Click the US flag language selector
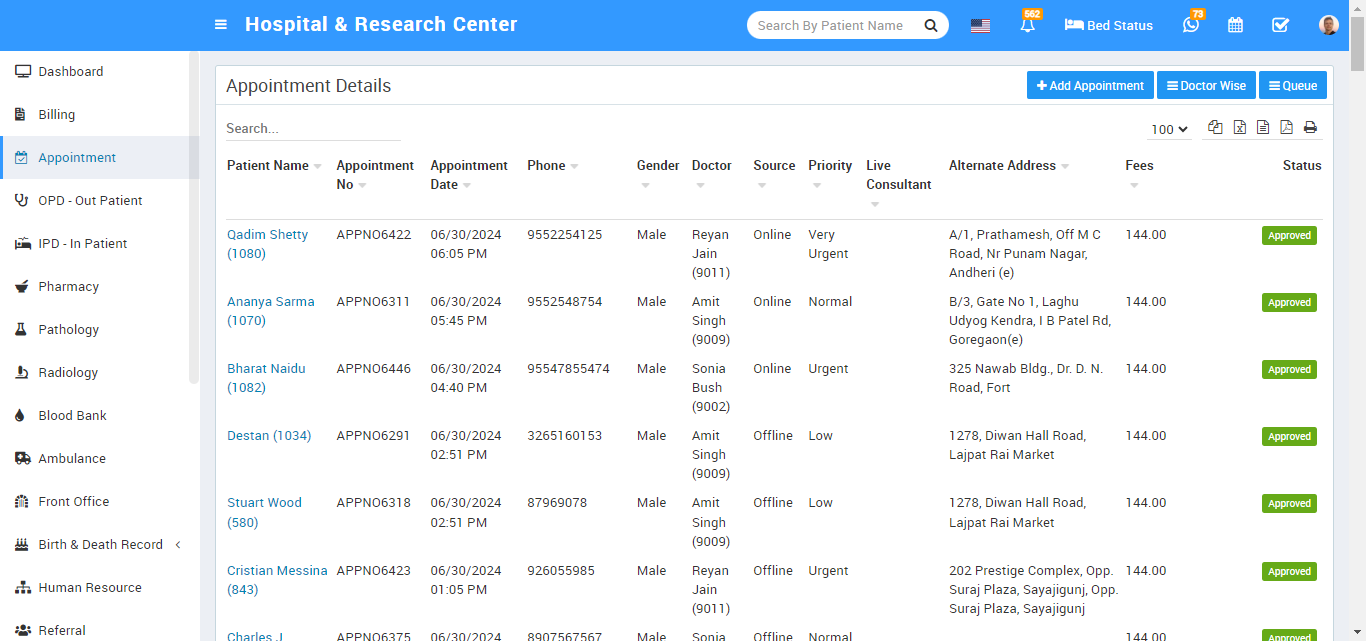This screenshot has width=1366, height=641. (x=980, y=26)
